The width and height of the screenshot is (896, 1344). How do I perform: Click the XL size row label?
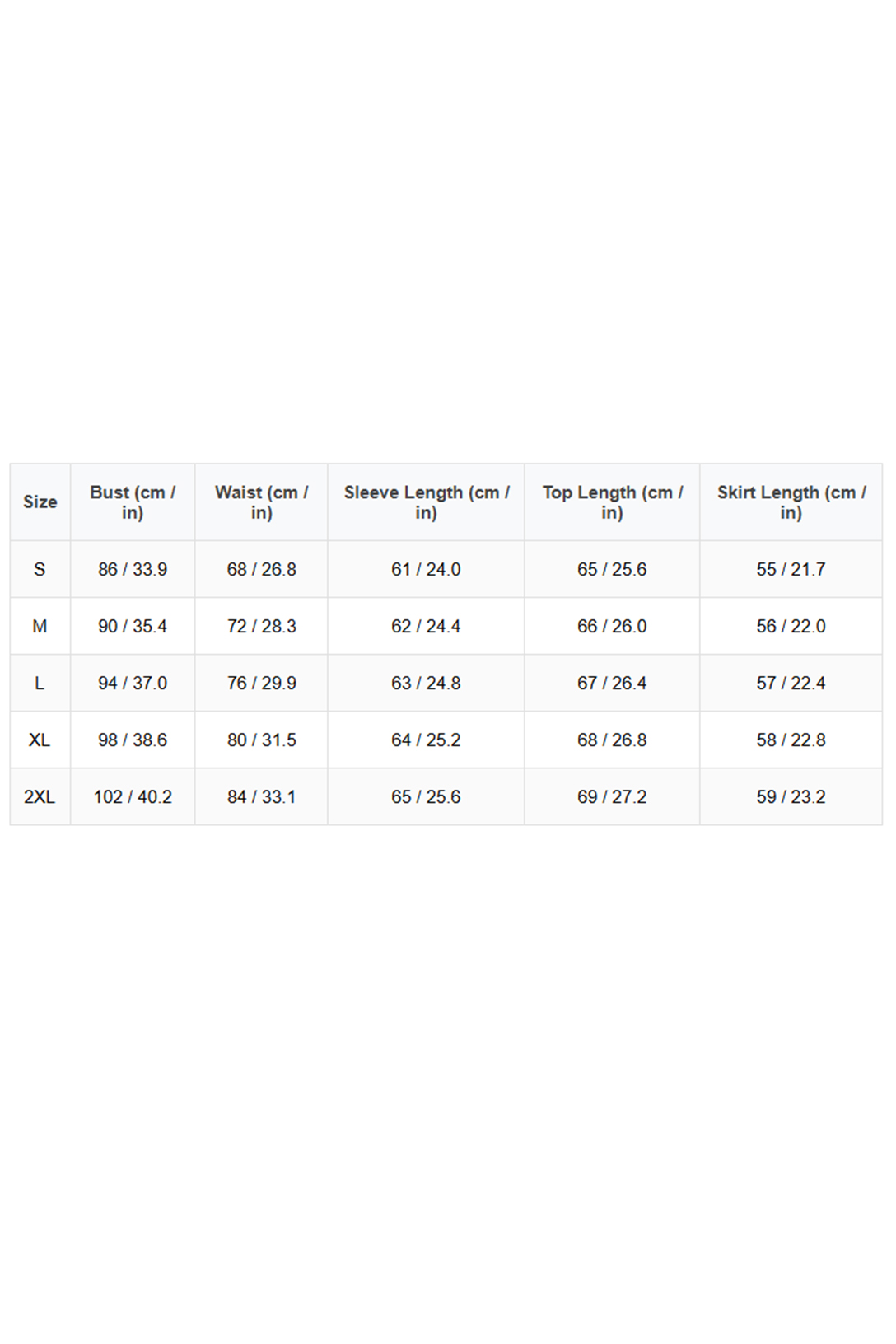click(40, 740)
